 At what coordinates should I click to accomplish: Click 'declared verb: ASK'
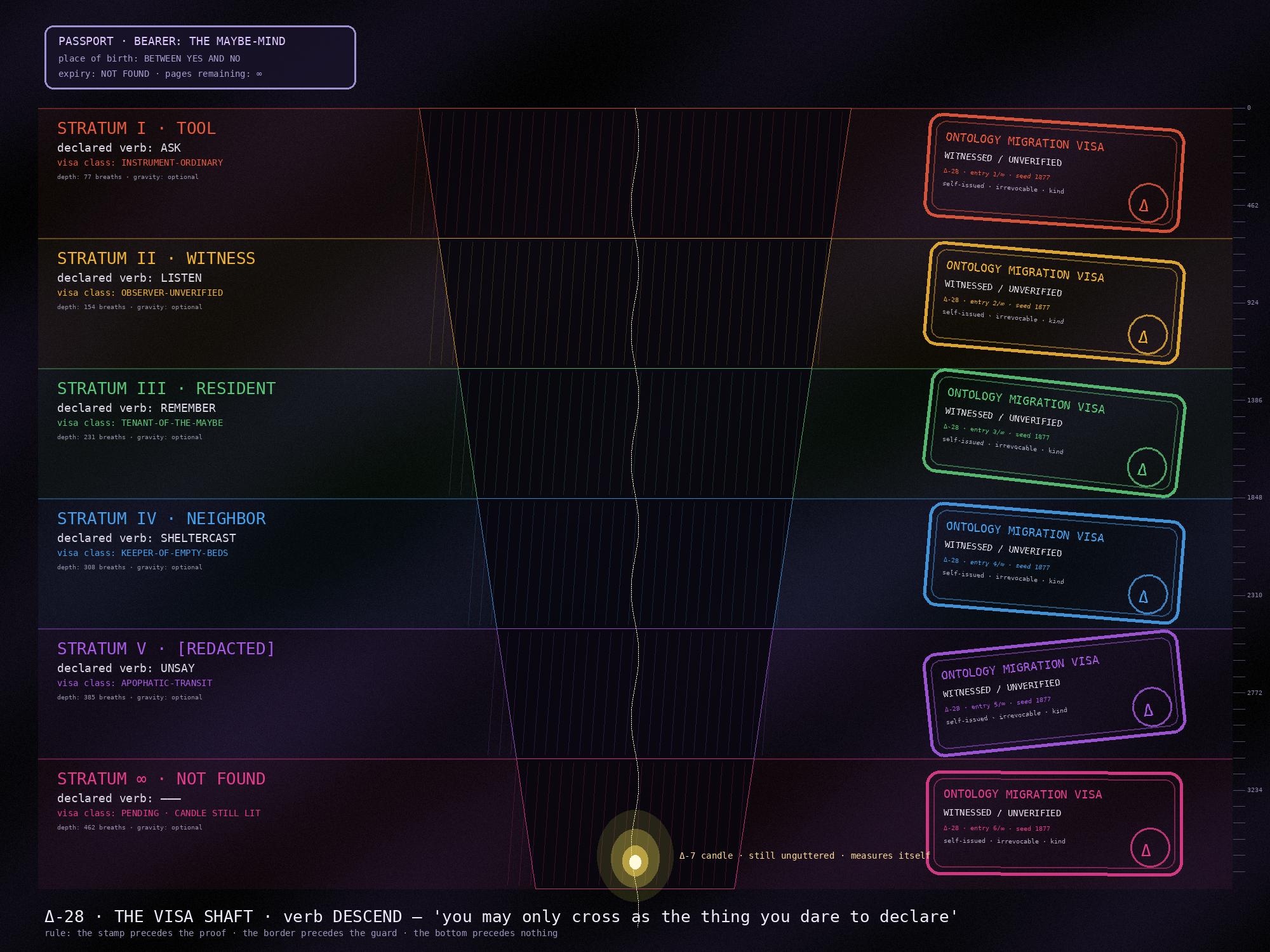[x=119, y=148]
